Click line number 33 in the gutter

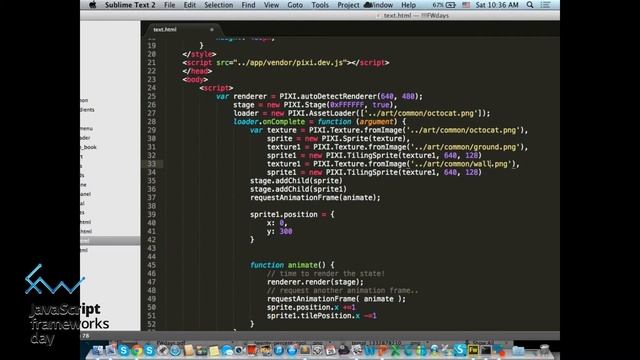[151, 164]
